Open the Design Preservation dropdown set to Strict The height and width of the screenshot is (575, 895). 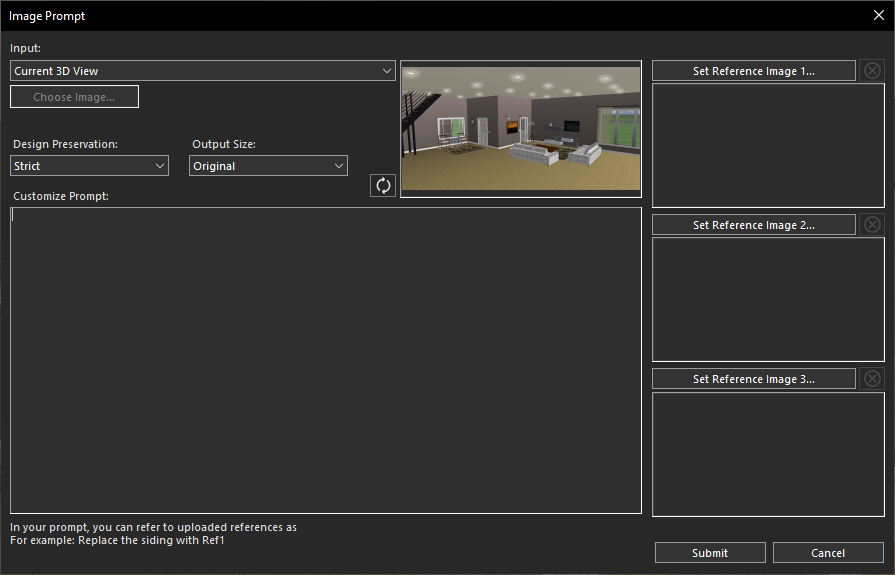[90, 166]
